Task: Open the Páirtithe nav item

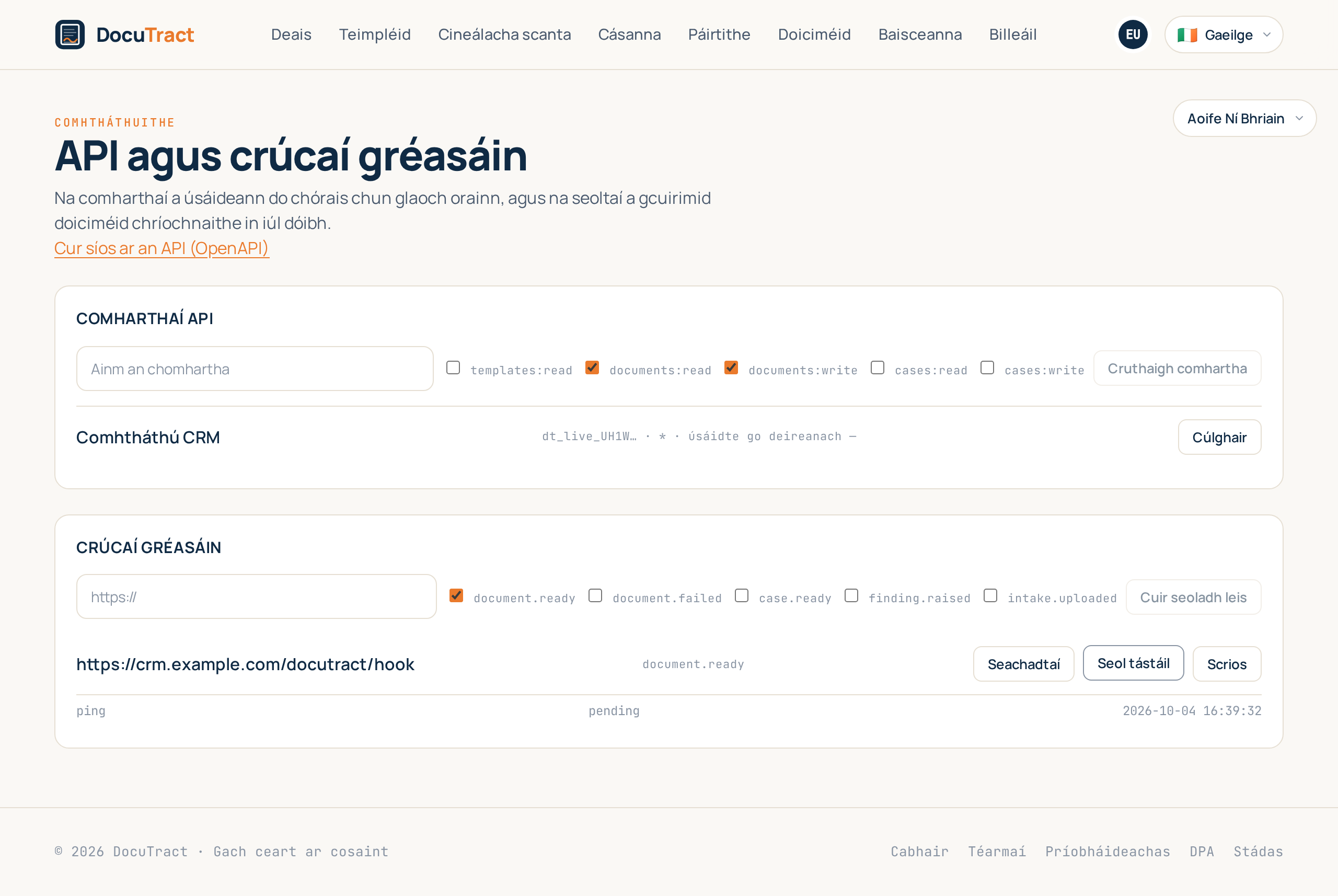Action: point(719,35)
